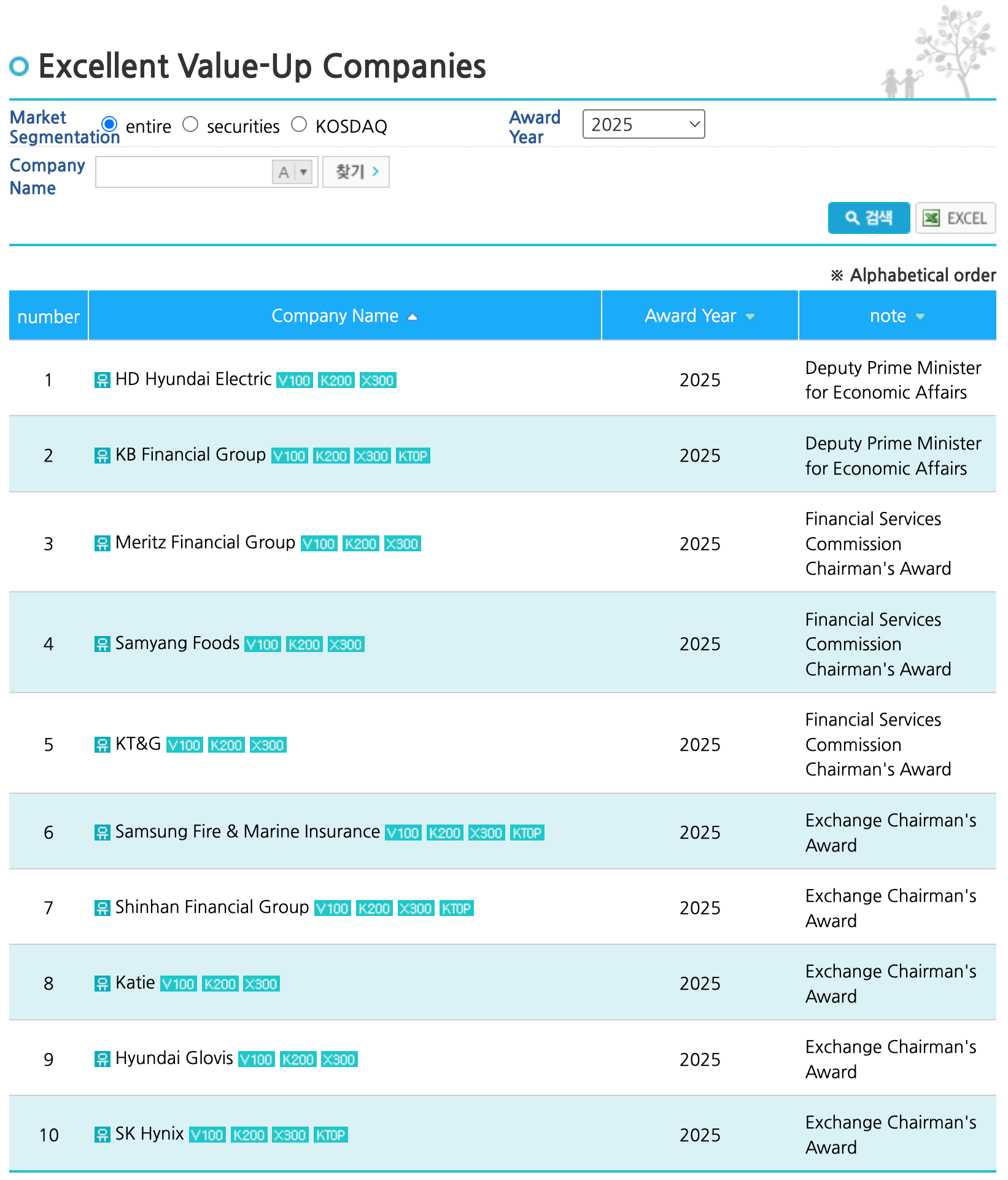Sort by the note column header
Image resolution: width=1008 pixels, height=1180 pixels.
(x=896, y=316)
